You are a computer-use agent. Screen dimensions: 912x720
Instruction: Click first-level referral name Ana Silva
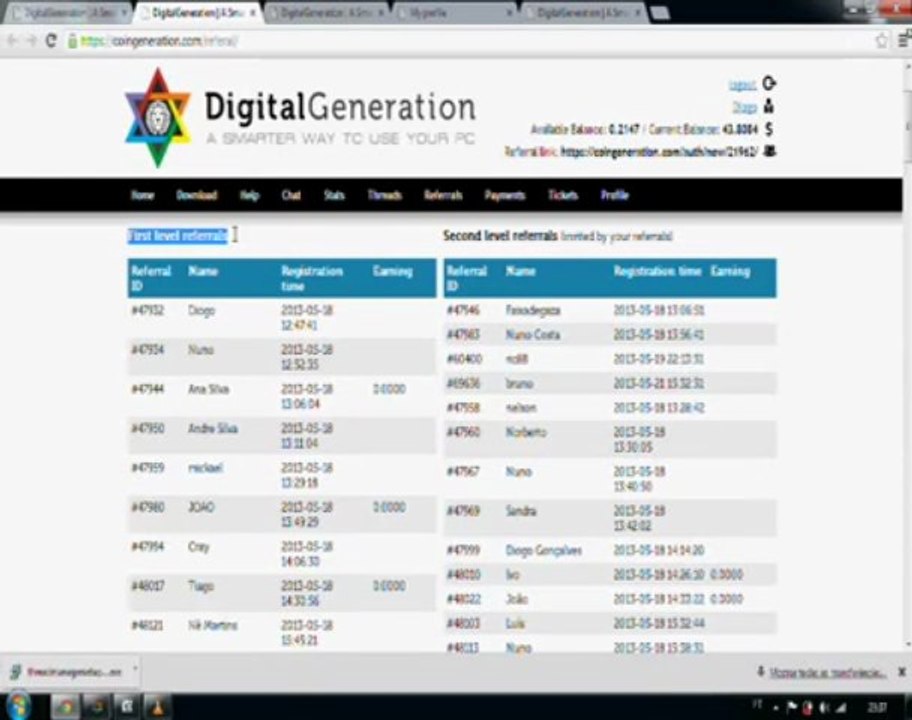208,389
